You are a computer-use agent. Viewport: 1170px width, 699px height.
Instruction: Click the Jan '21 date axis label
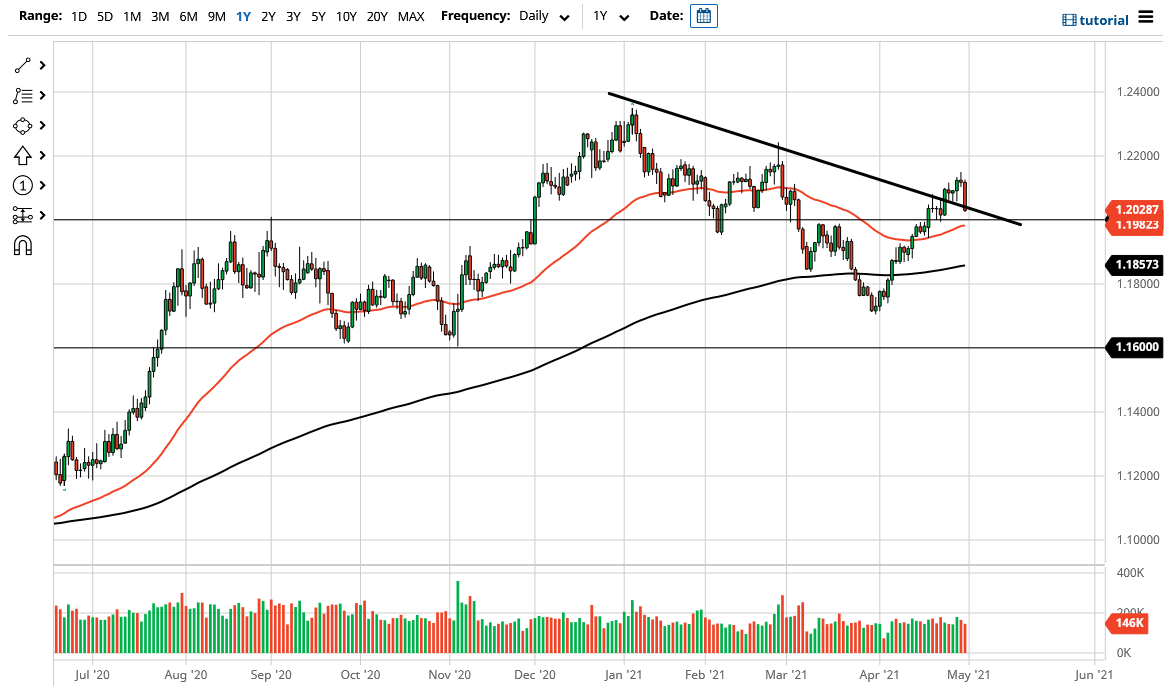click(x=624, y=674)
